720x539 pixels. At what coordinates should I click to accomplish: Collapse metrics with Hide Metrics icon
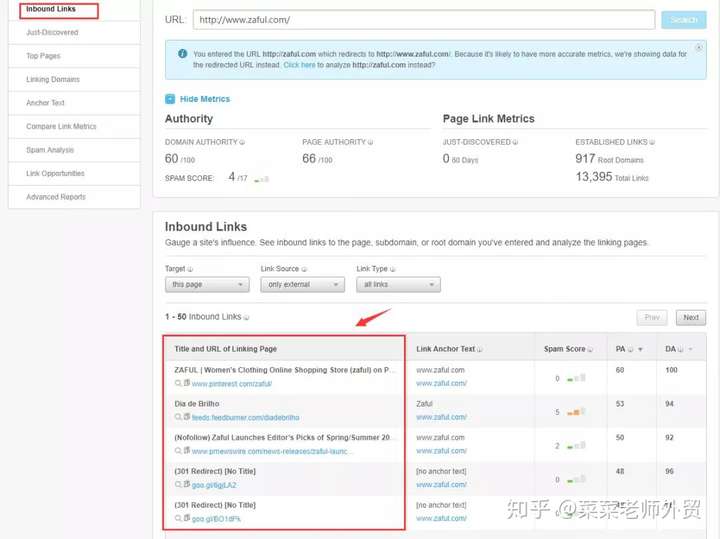click(170, 99)
